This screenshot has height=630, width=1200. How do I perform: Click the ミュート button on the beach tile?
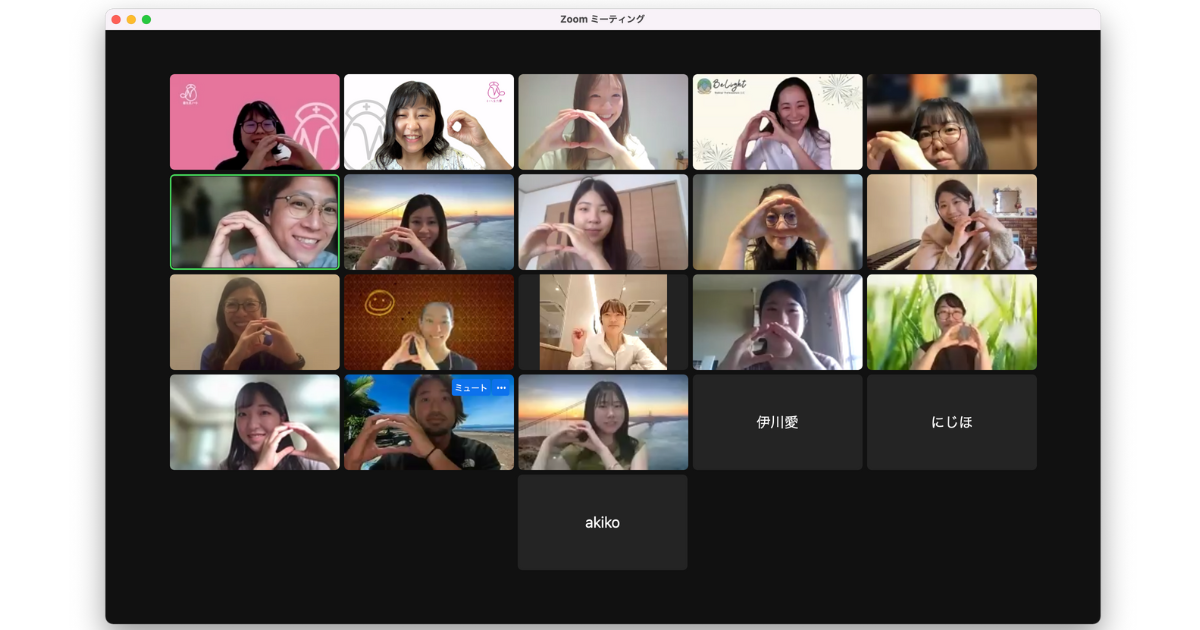coord(470,388)
